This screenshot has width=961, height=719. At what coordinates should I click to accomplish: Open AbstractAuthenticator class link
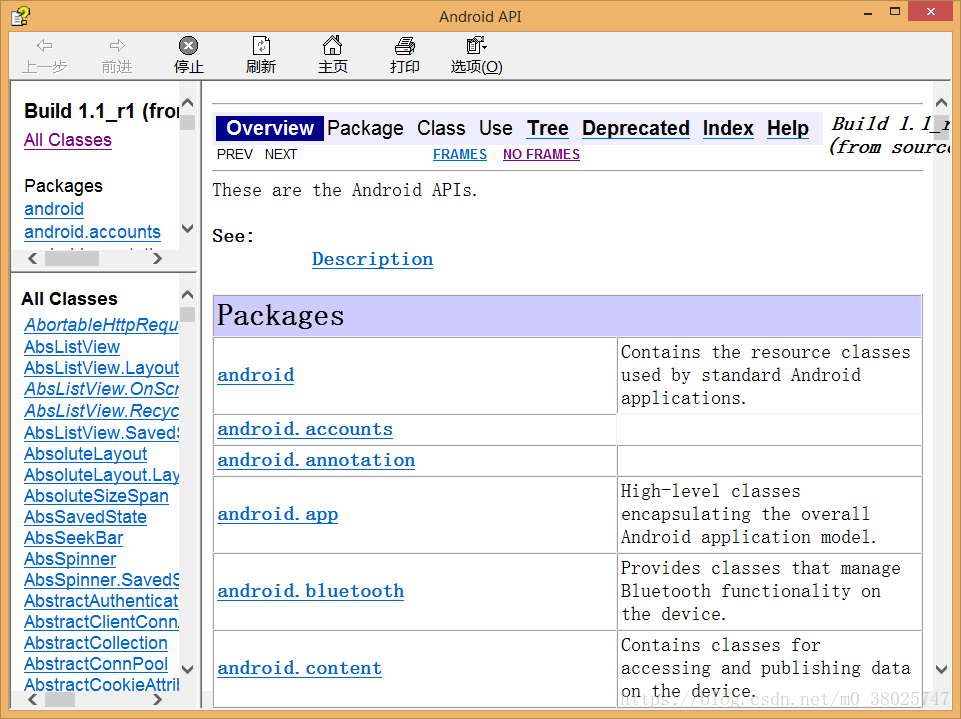[x=101, y=601]
